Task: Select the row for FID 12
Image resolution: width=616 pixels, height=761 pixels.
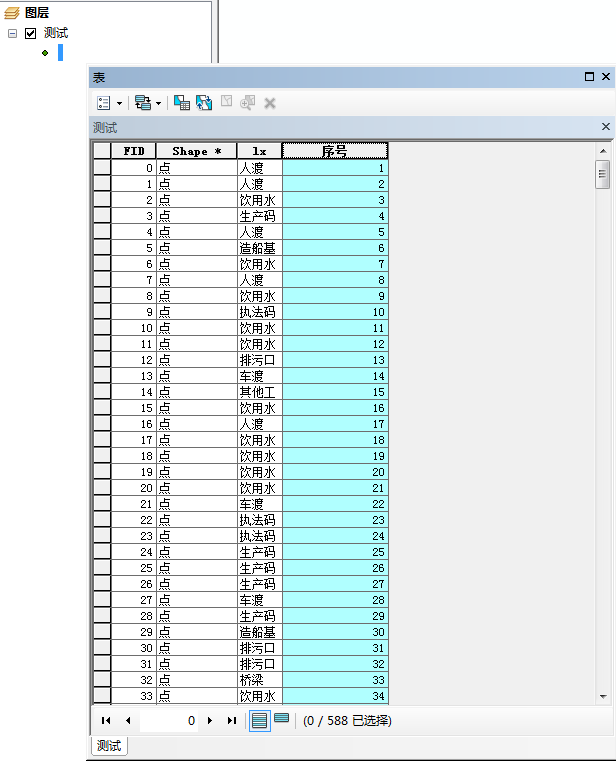Action: pos(102,360)
